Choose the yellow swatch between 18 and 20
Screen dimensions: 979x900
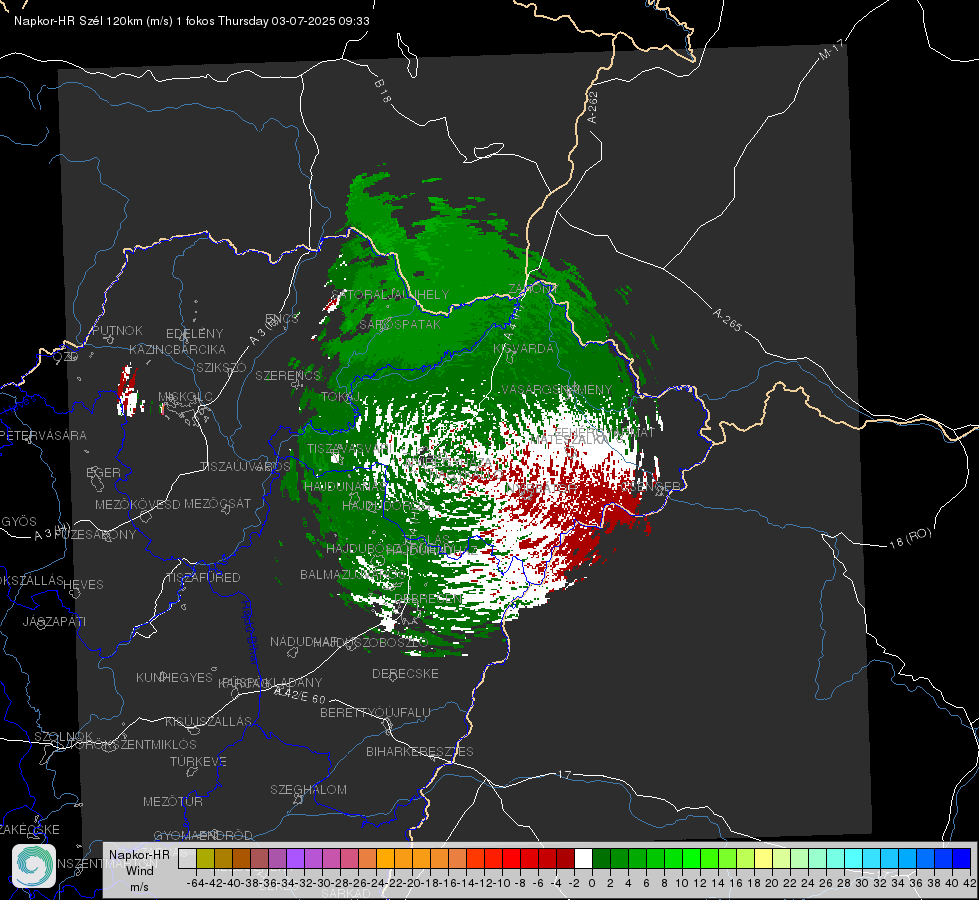tap(763, 858)
